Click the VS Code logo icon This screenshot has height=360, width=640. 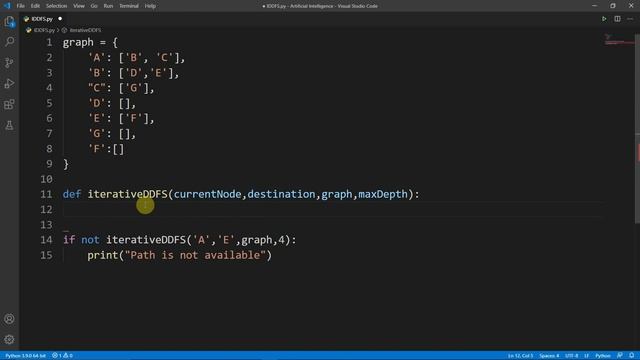coord(7,6)
